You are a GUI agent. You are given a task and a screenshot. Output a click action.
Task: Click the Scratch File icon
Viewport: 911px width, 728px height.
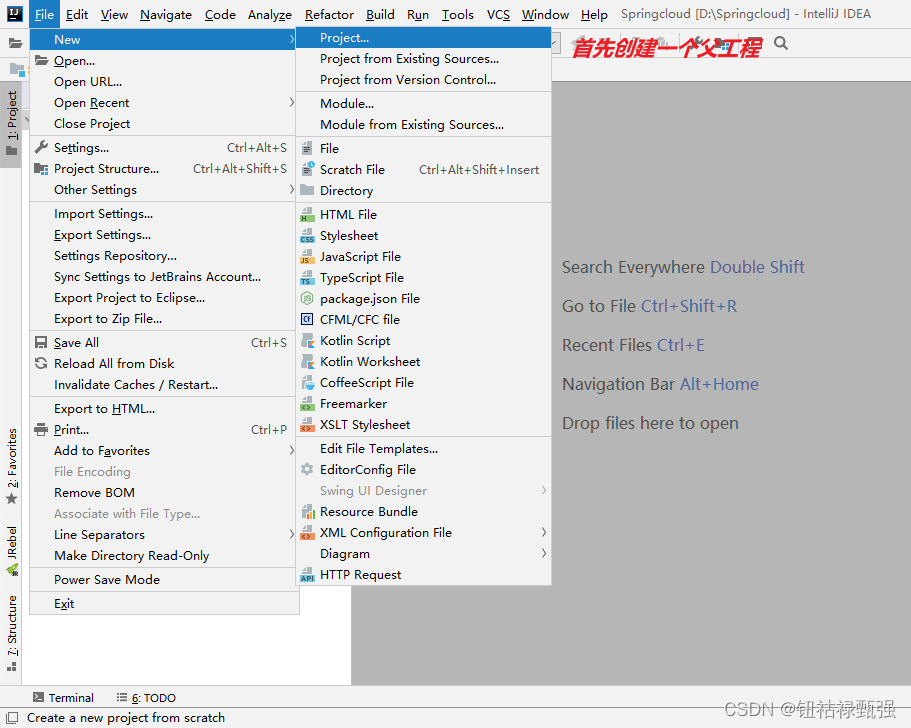pyautogui.click(x=307, y=169)
